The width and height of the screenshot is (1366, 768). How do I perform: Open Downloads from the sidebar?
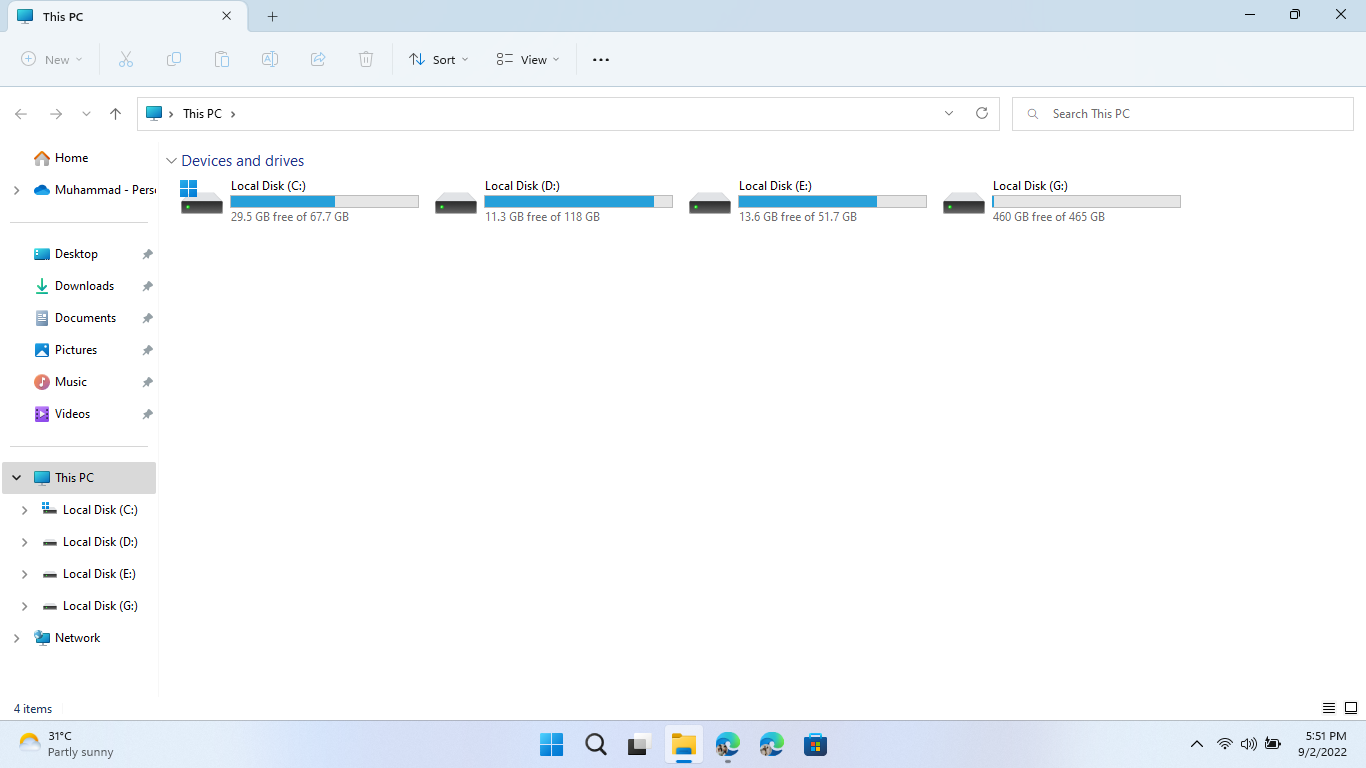point(83,285)
